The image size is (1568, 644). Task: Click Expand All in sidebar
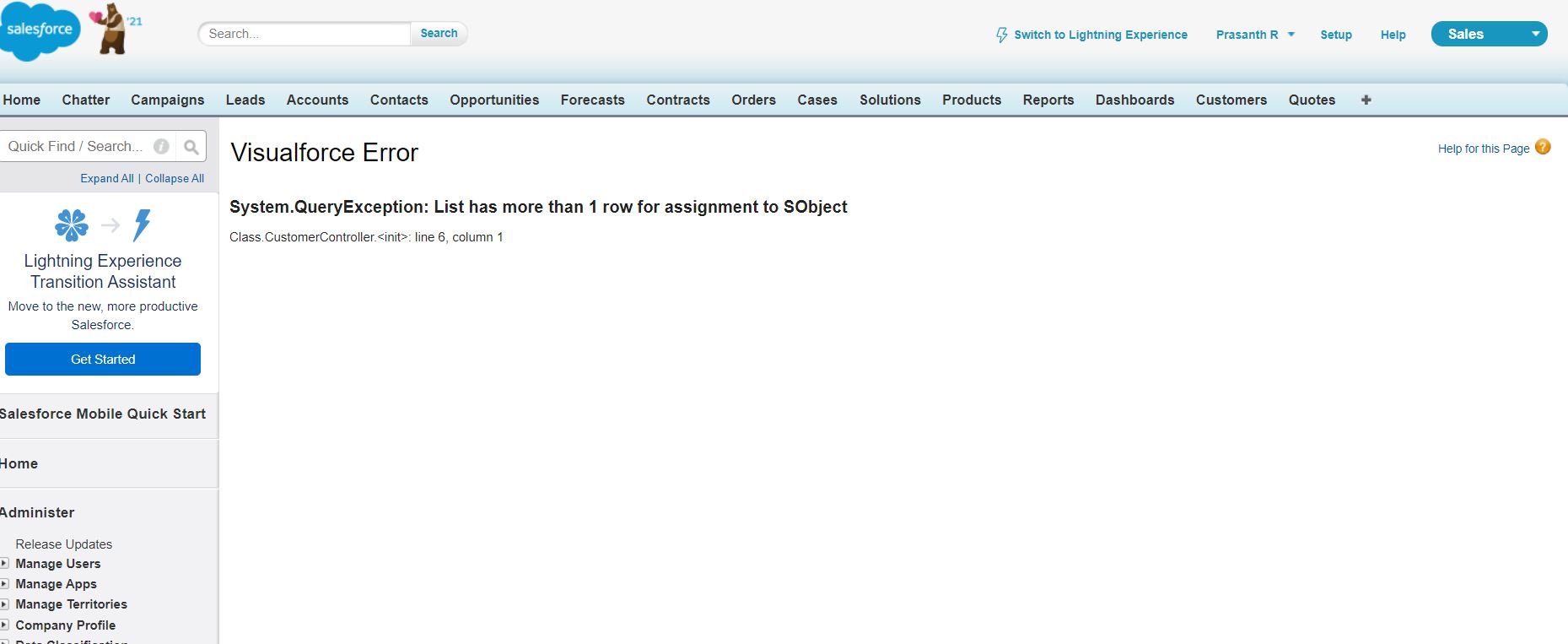coord(107,178)
